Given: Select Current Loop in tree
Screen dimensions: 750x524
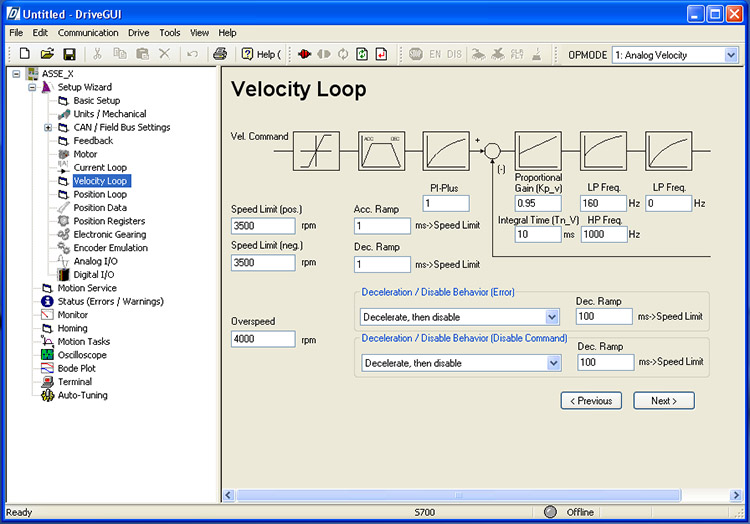Looking at the screenshot, I should point(100,167).
